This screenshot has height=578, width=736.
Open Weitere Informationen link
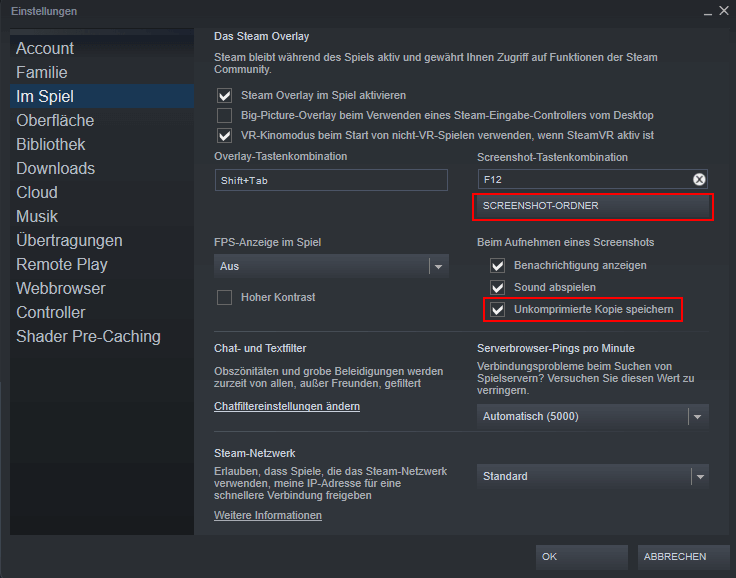pyautogui.click(x=268, y=516)
